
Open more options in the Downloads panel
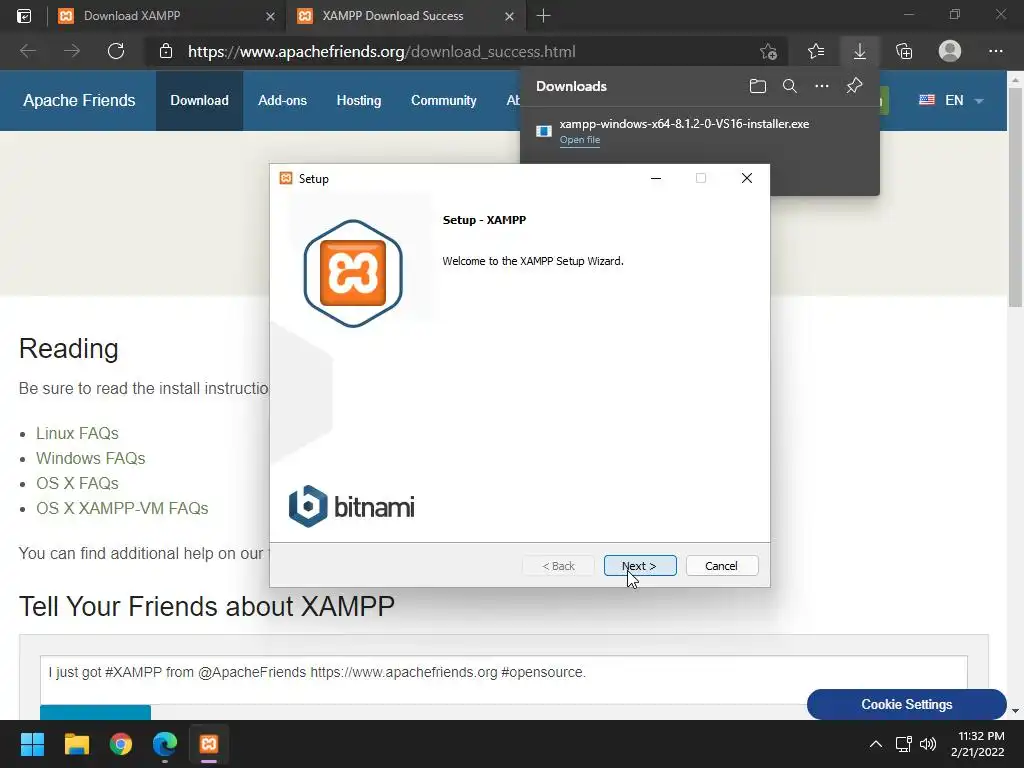point(822,86)
